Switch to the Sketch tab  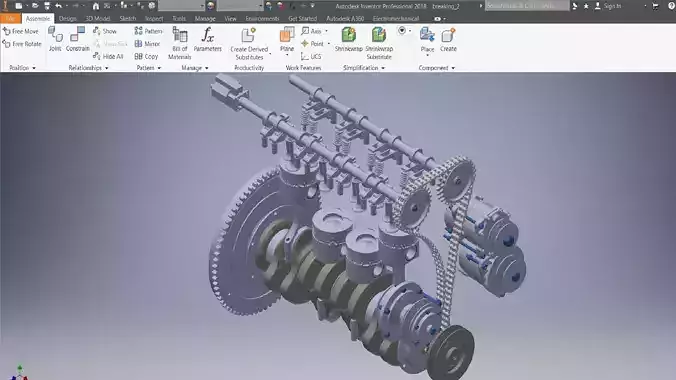click(x=128, y=19)
